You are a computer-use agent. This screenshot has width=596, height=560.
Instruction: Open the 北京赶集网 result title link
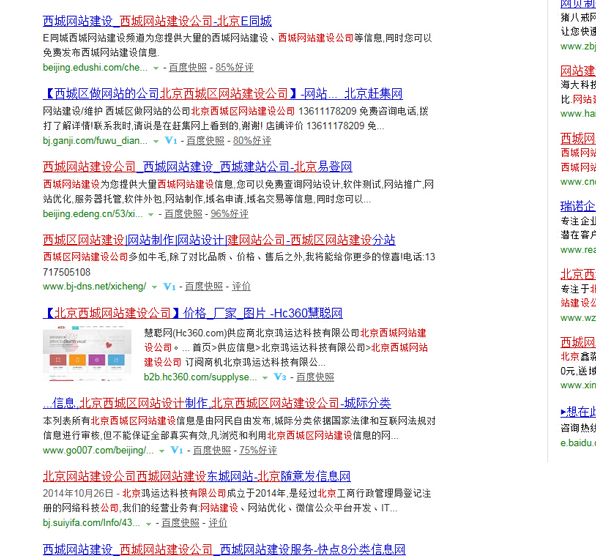[223, 94]
